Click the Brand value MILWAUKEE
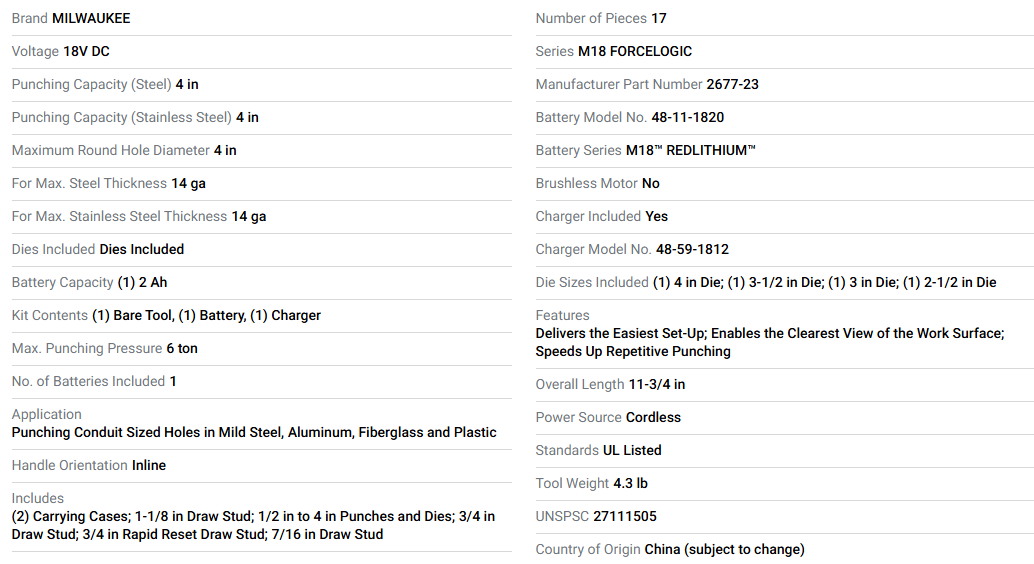The width and height of the screenshot is (1034, 564). coord(91,18)
